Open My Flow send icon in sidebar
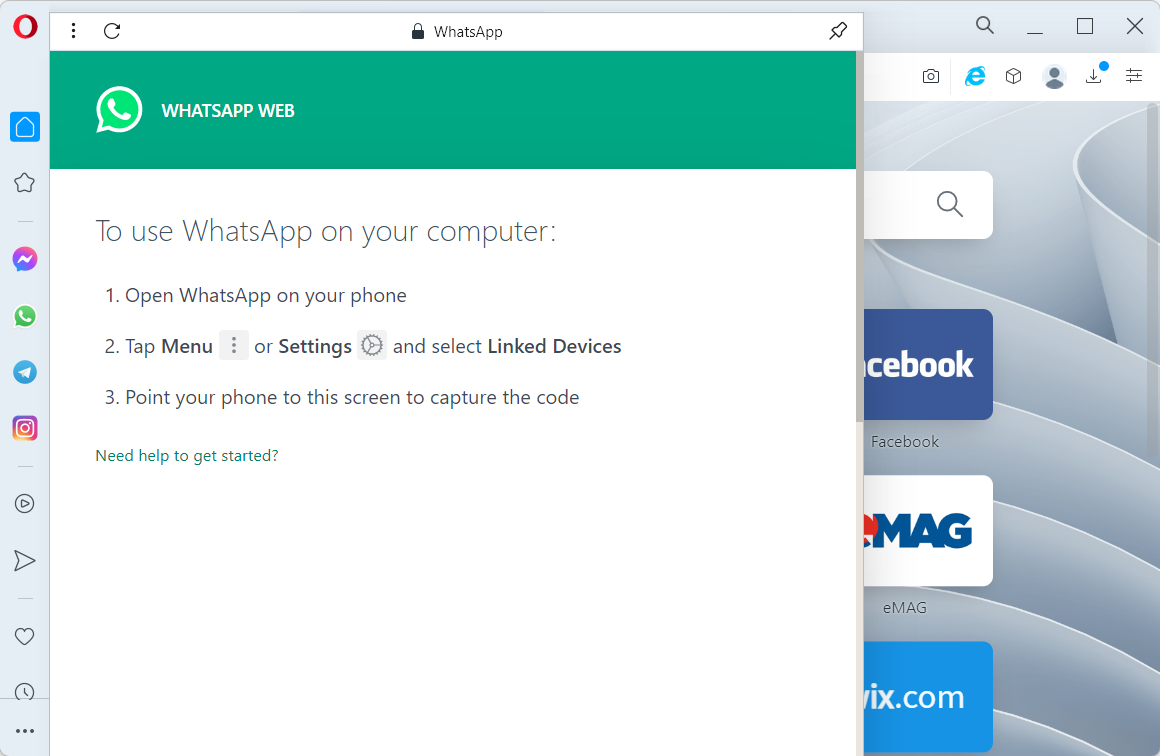Image resolution: width=1160 pixels, height=756 pixels. (24, 561)
